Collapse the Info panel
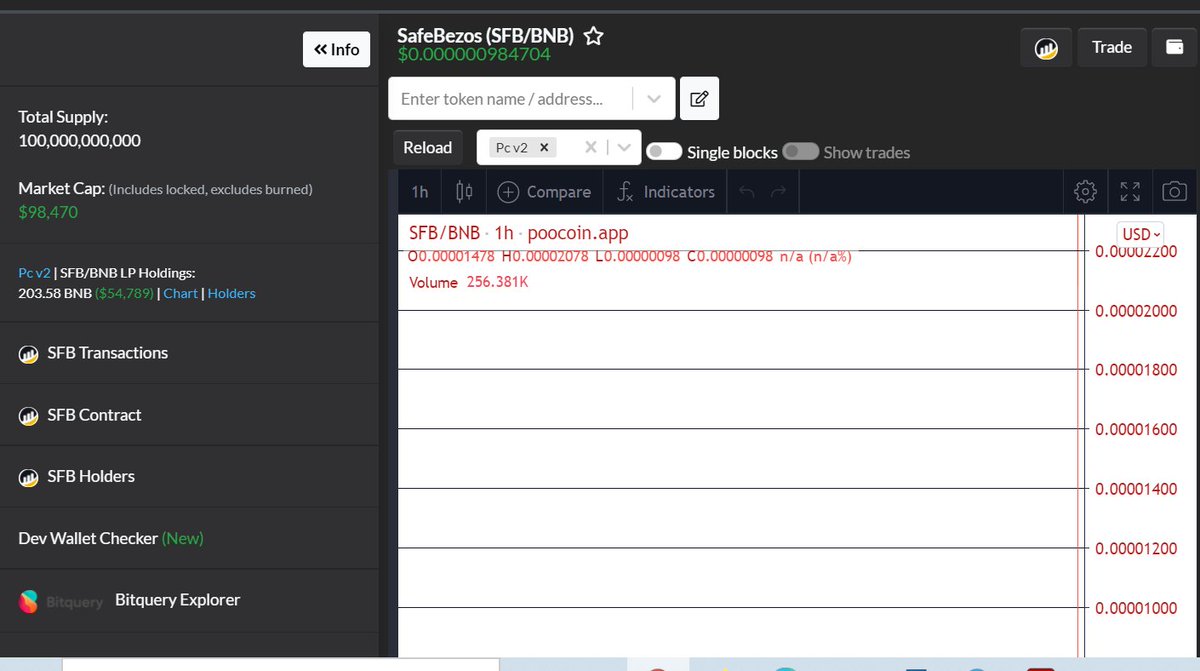The width and height of the screenshot is (1200, 671). (x=337, y=49)
